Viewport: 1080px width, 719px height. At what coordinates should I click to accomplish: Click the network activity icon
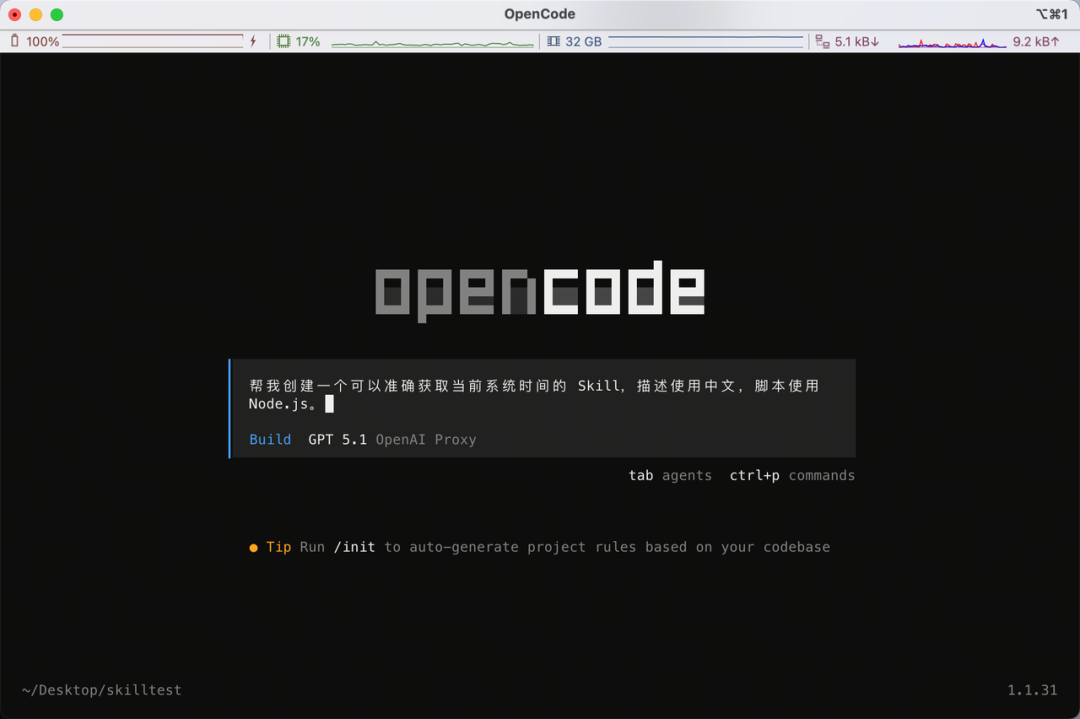tap(822, 41)
